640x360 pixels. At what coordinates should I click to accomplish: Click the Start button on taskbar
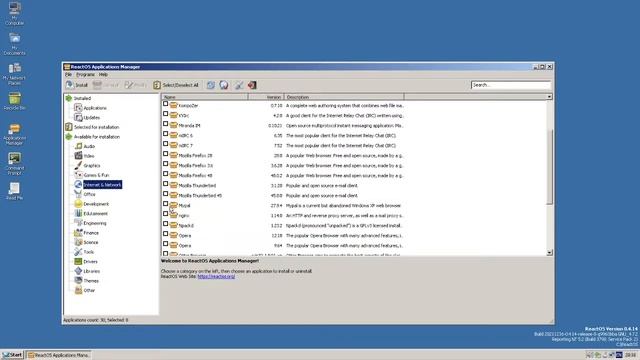12,355
